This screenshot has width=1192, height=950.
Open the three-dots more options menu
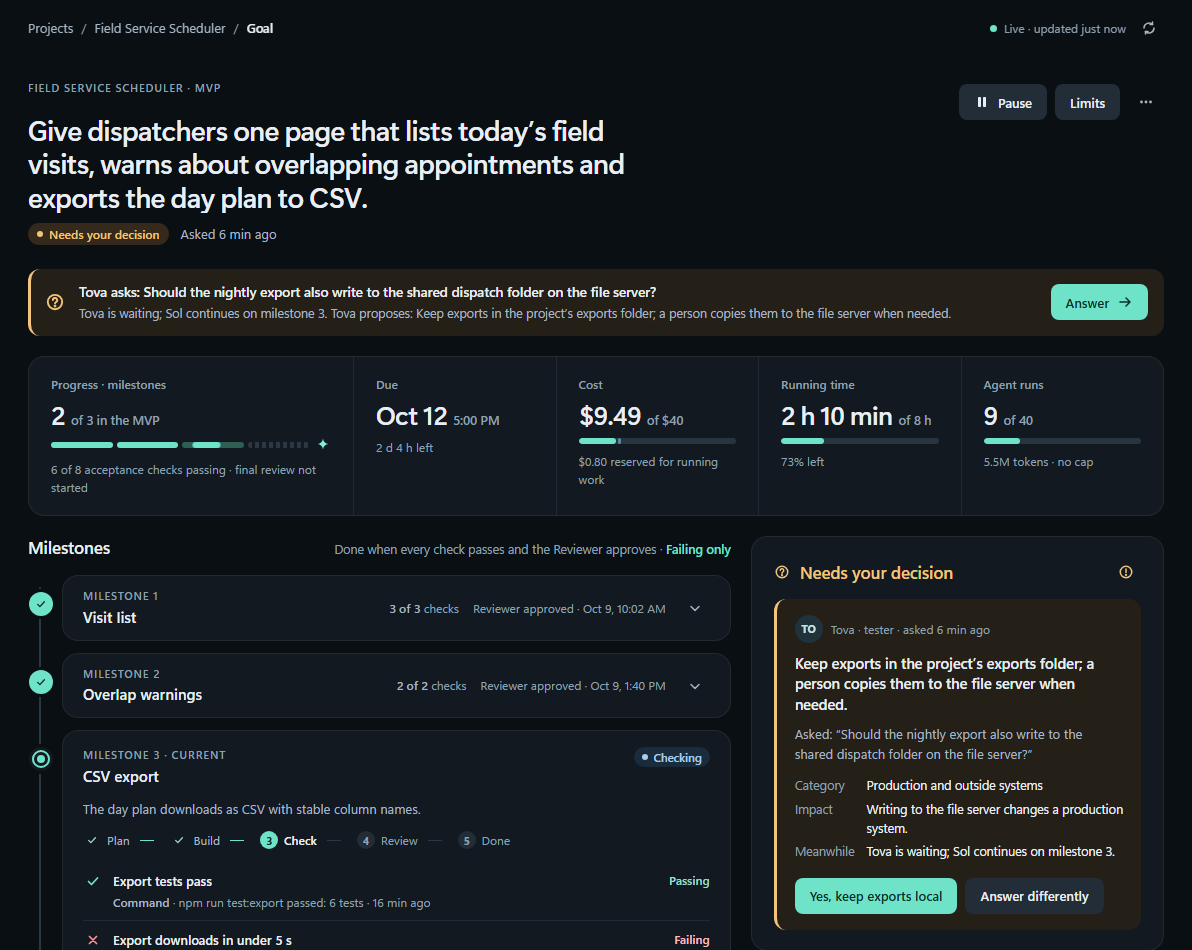click(1146, 102)
